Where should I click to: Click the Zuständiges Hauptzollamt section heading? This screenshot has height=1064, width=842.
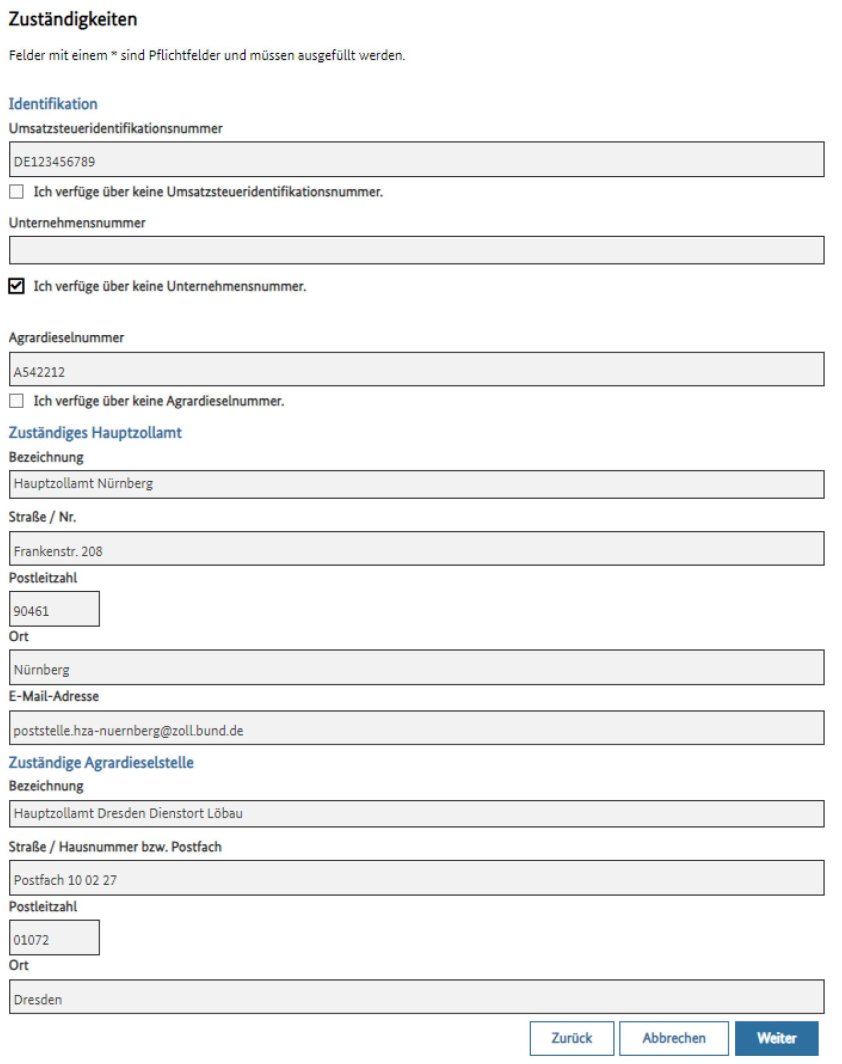[95, 433]
